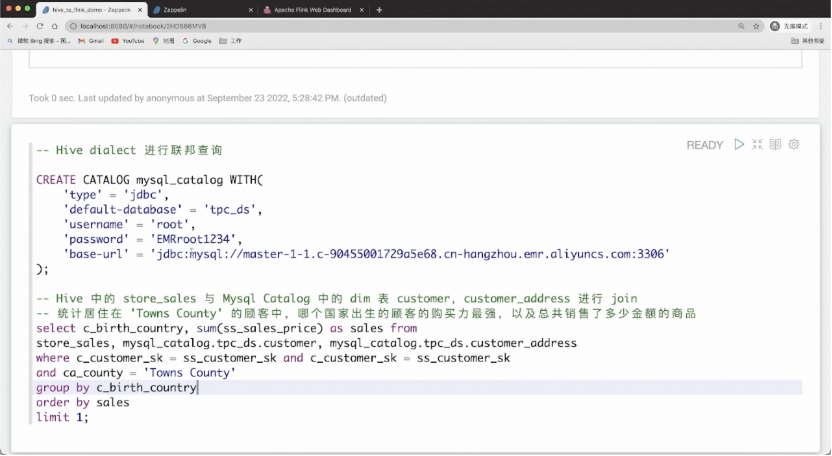Click the 'default-database' = 'tpc_ds' line

point(163,210)
